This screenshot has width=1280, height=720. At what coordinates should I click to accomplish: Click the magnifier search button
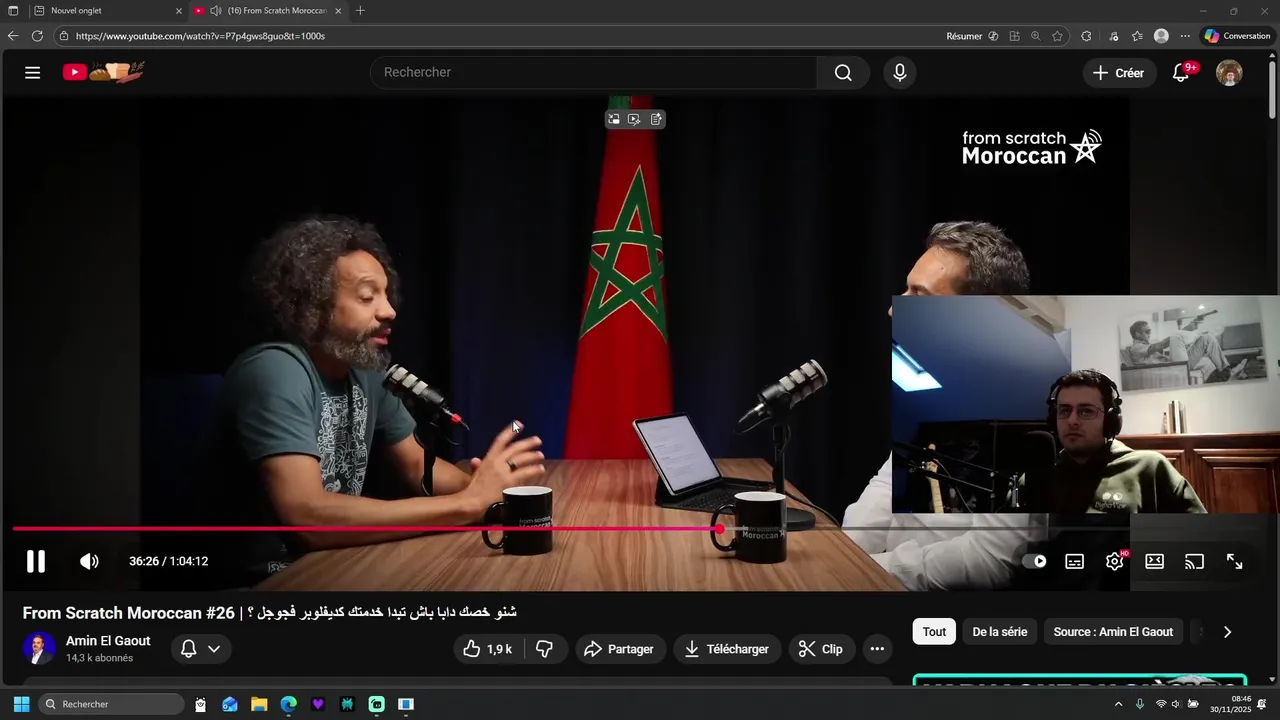pos(843,72)
